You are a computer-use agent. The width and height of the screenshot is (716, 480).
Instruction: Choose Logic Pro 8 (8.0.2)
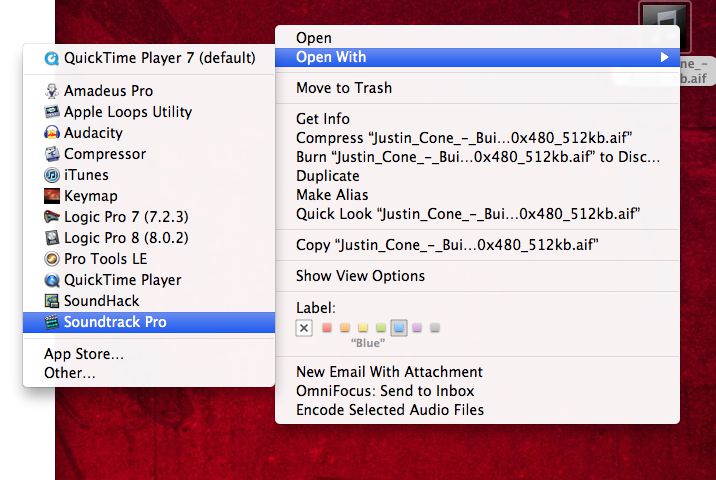pos(149,238)
